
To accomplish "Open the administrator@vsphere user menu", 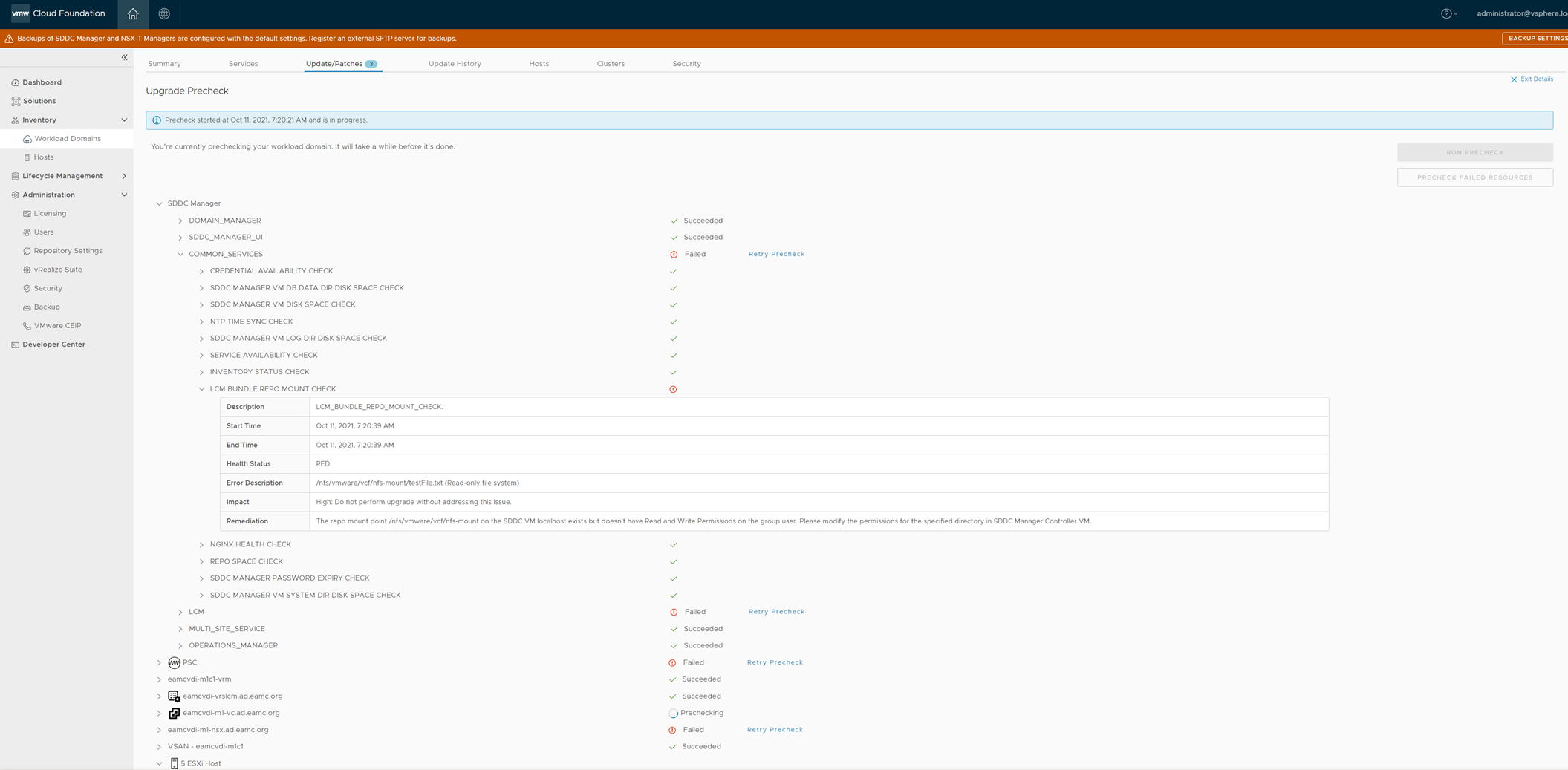I will (1521, 13).
